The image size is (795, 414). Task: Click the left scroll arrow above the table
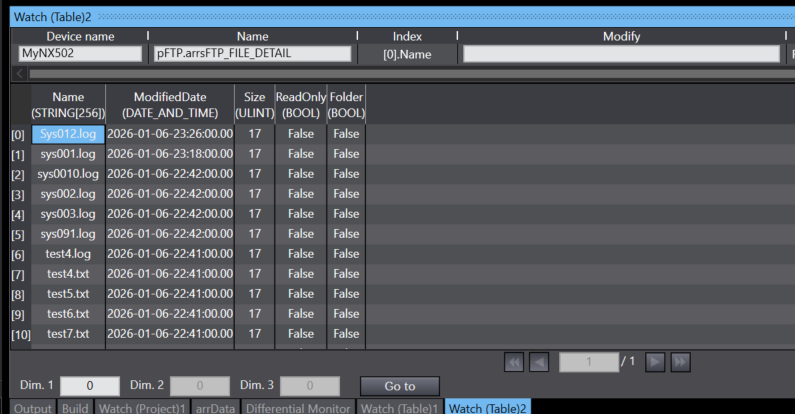[x=19, y=73]
